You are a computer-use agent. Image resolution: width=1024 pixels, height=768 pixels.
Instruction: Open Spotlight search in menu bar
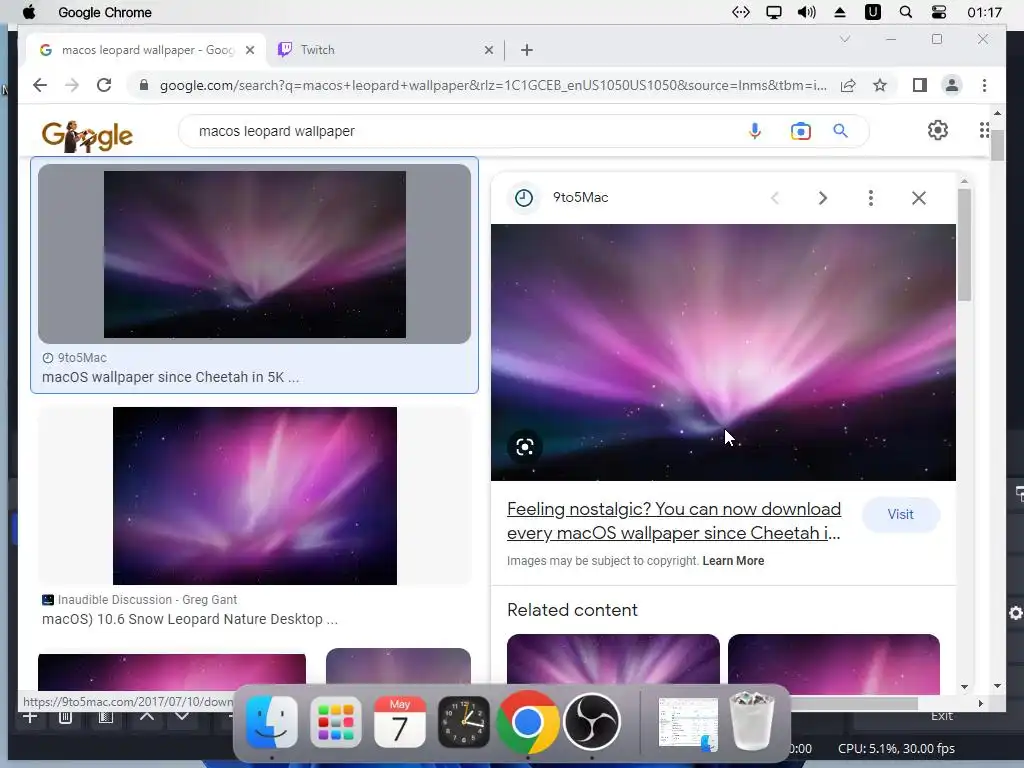point(906,12)
